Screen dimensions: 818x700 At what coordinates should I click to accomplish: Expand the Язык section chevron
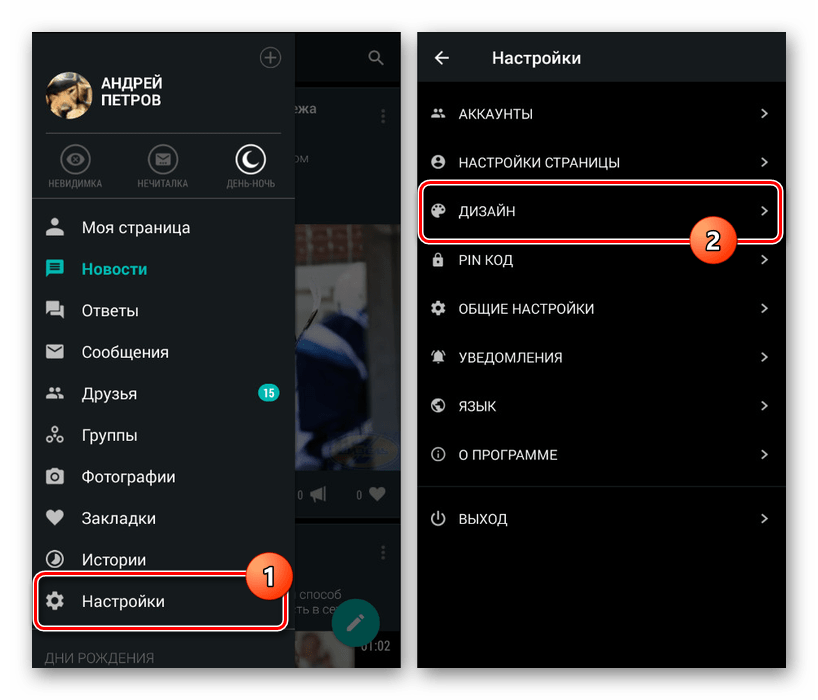point(764,406)
